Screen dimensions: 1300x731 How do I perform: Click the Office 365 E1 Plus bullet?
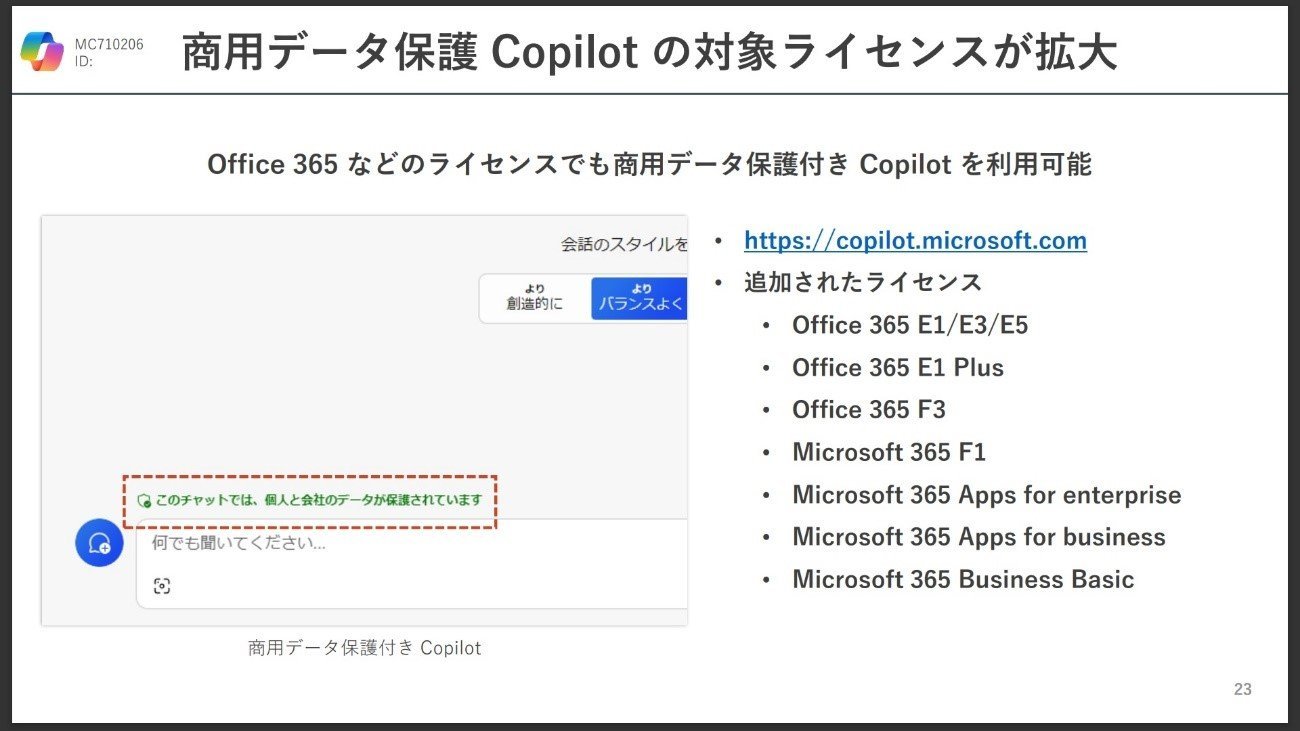(897, 367)
